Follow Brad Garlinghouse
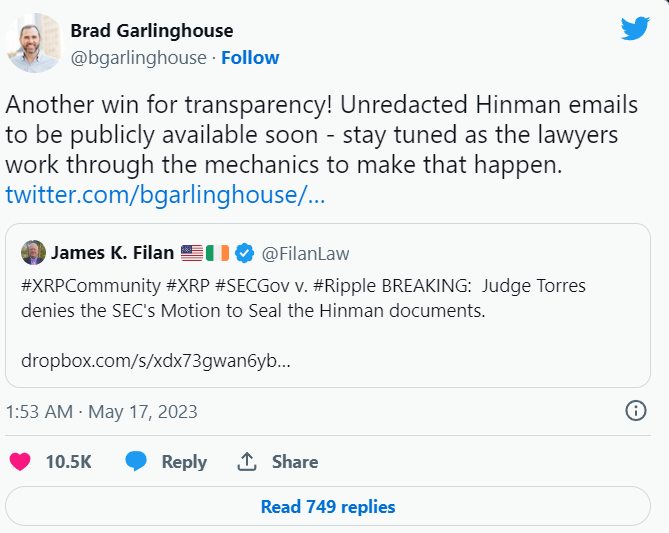 (x=250, y=57)
